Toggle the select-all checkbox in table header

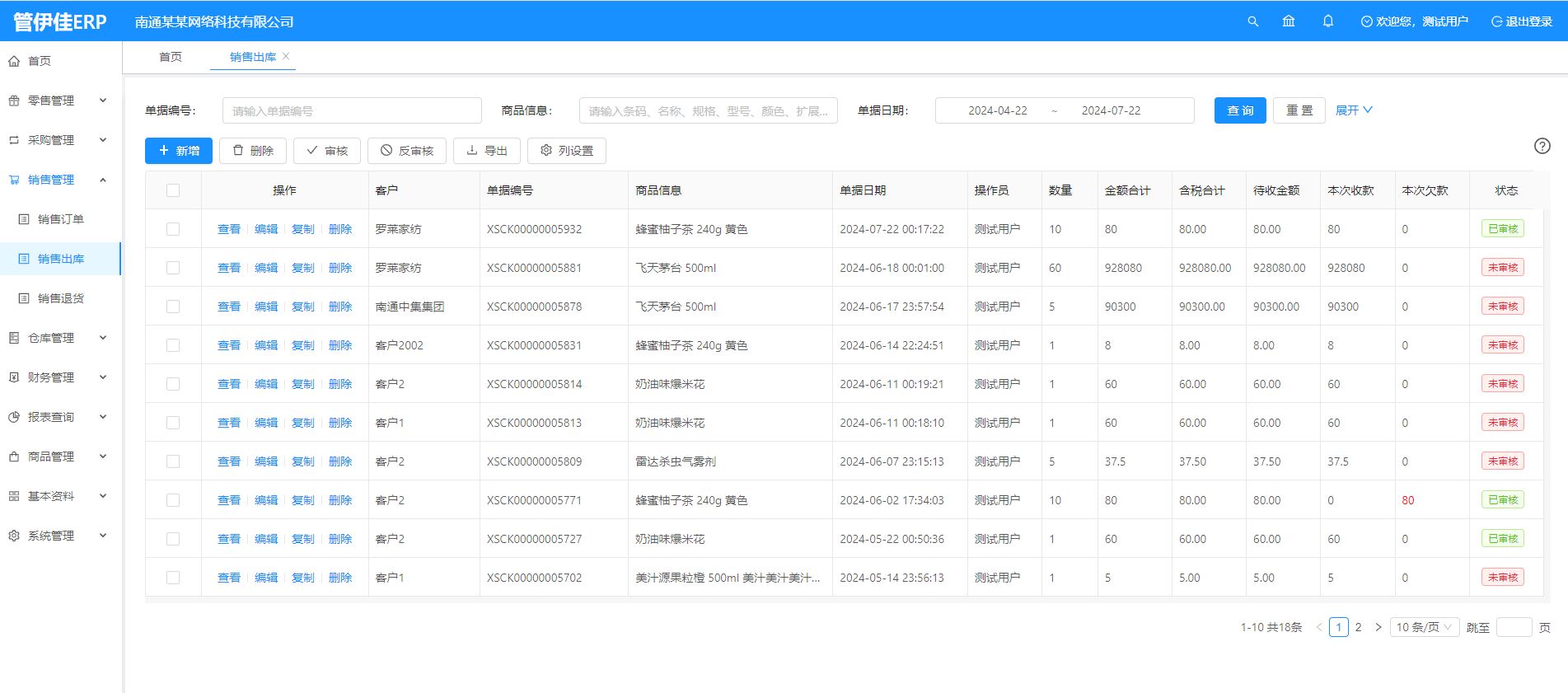pyautogui.click(x=173, y=190)
